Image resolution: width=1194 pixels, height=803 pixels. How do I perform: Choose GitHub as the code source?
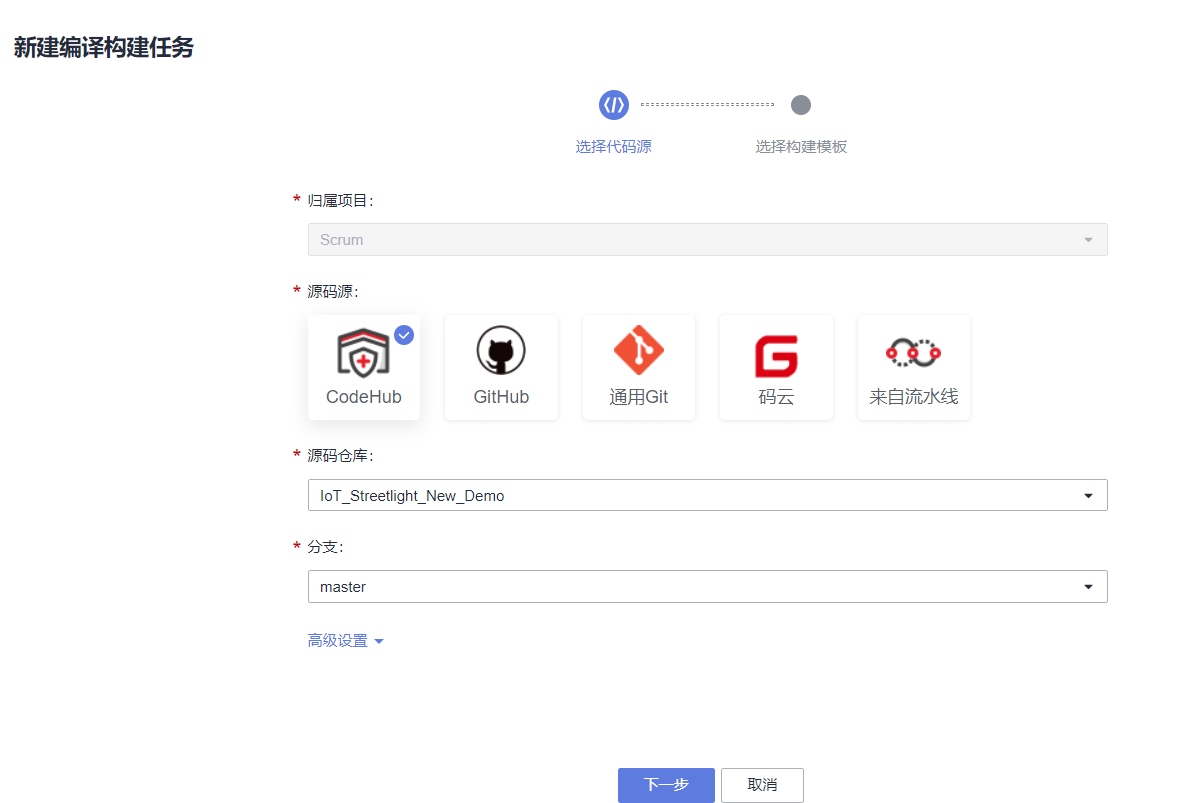(x=501, y=367)
